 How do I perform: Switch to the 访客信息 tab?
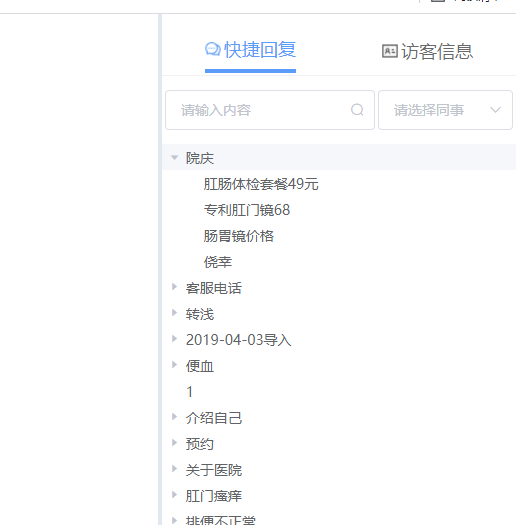tap(428, 52)
